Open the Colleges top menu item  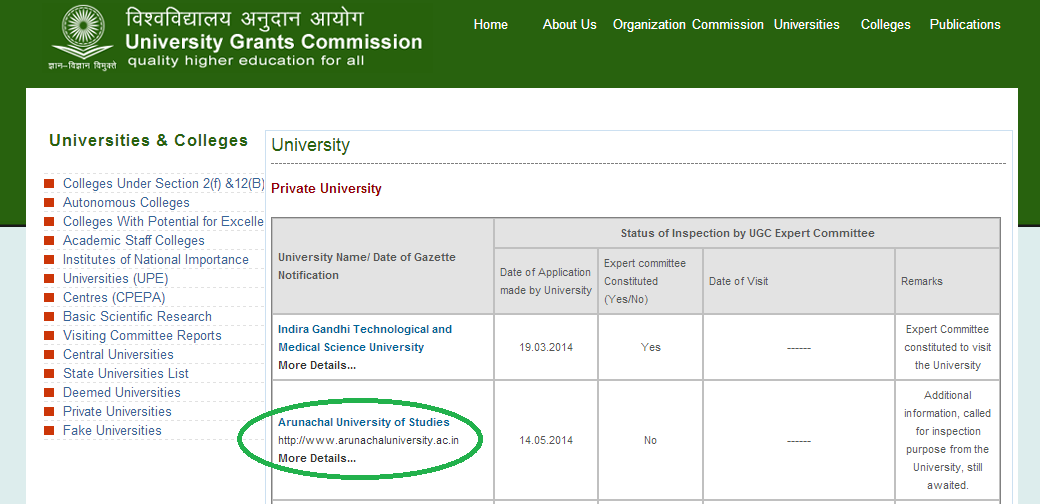pos(885,24)
